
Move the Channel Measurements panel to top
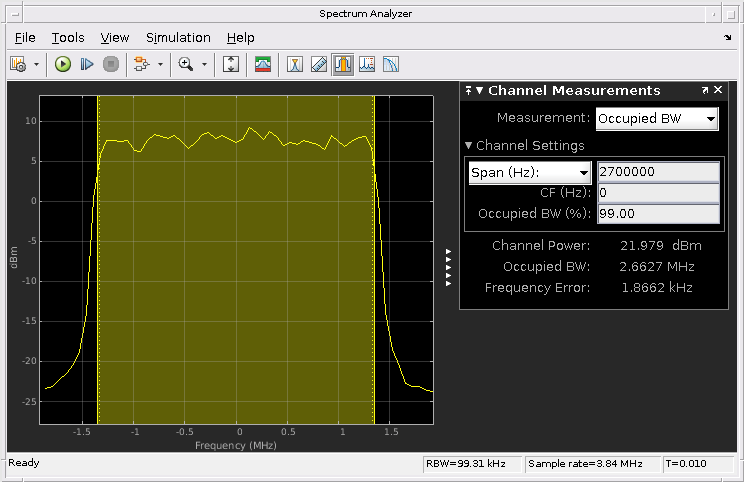(x=468, y=90)
